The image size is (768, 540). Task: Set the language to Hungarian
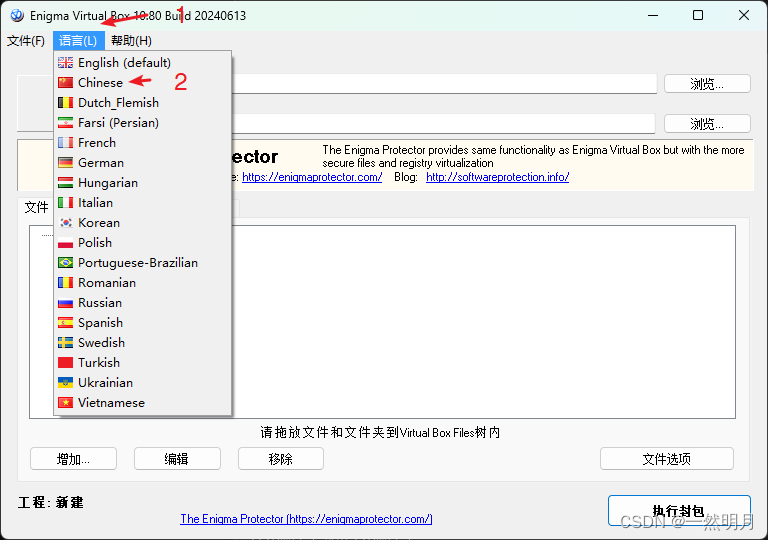[x=142, y=183]
